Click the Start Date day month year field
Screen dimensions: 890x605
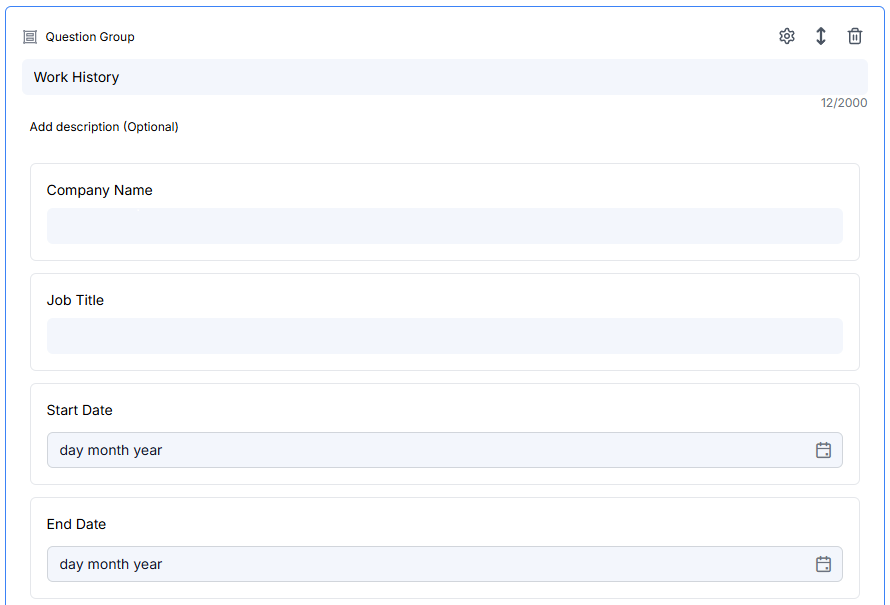click(x=400, y=450)
